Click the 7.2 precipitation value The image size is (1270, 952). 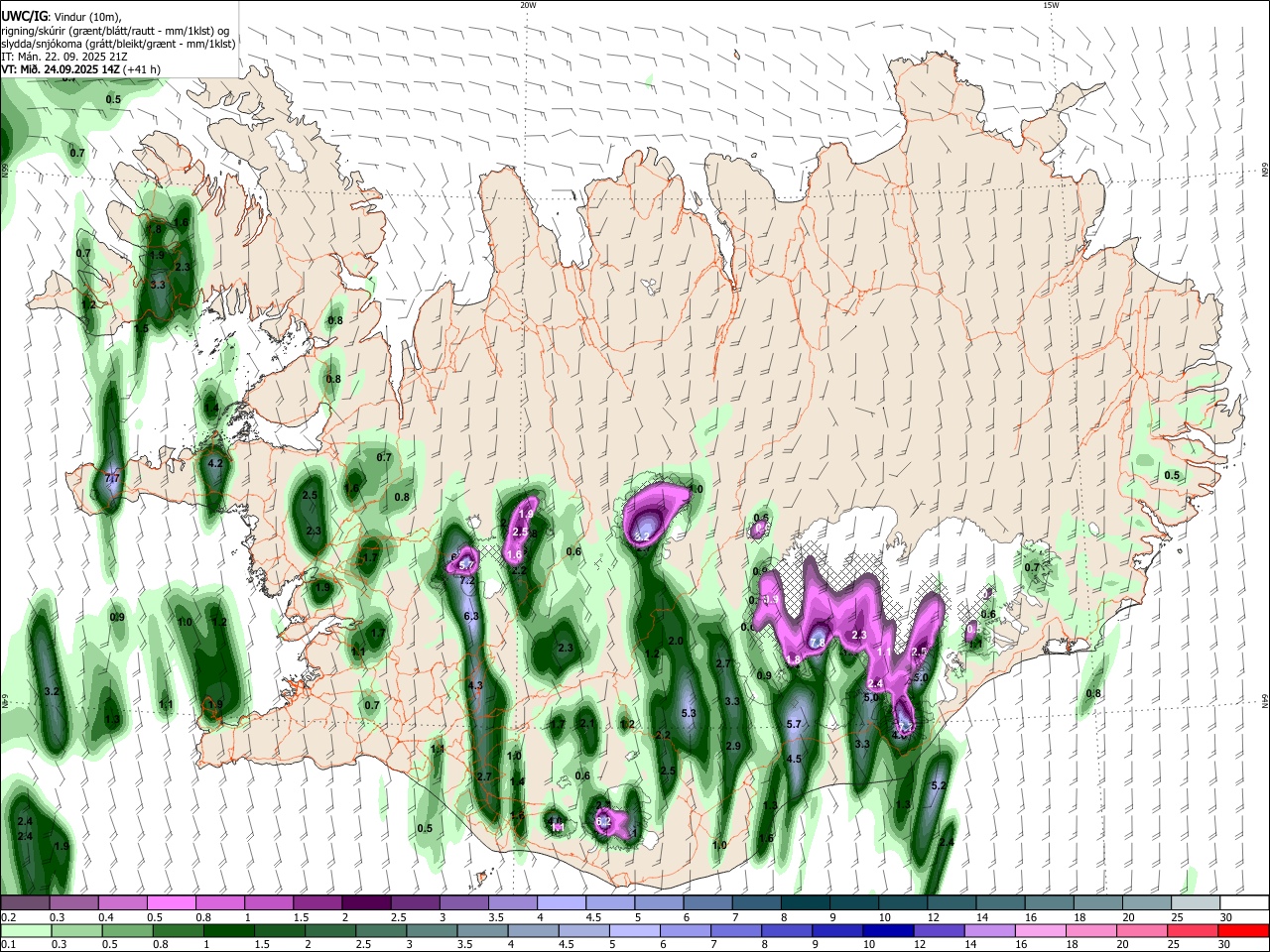pos(467,580)
